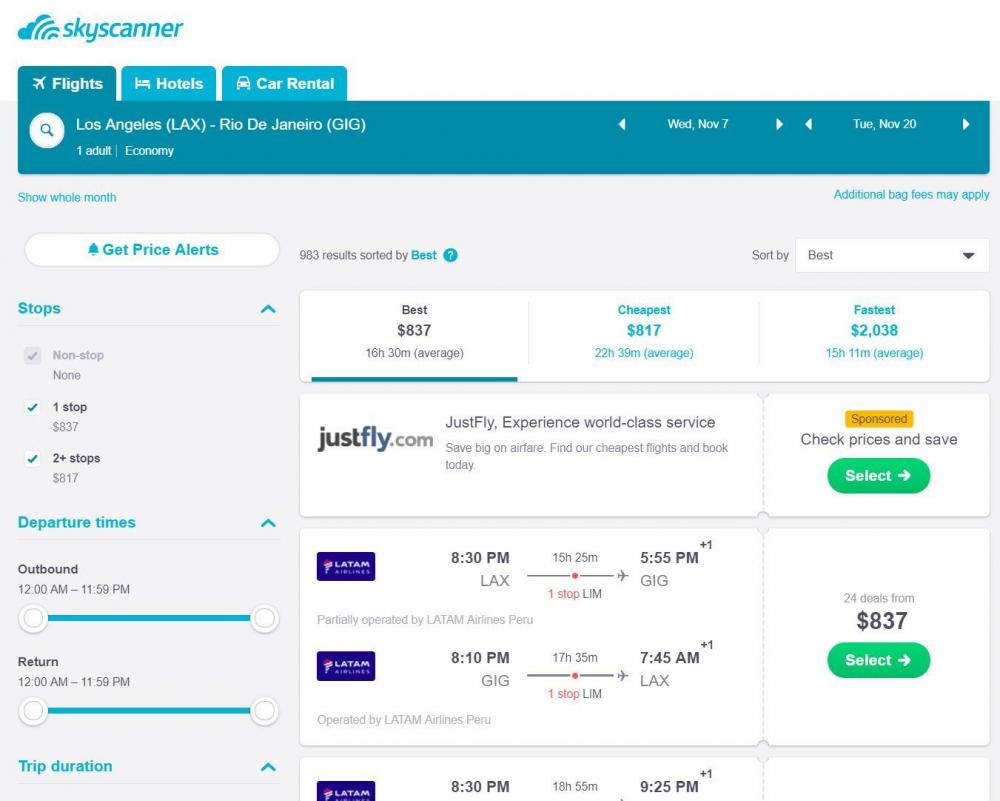Click Get Price Alerts button
The height and width of the screenshot is (801, 1000).
pyautogui.click(x=152, y=250)
